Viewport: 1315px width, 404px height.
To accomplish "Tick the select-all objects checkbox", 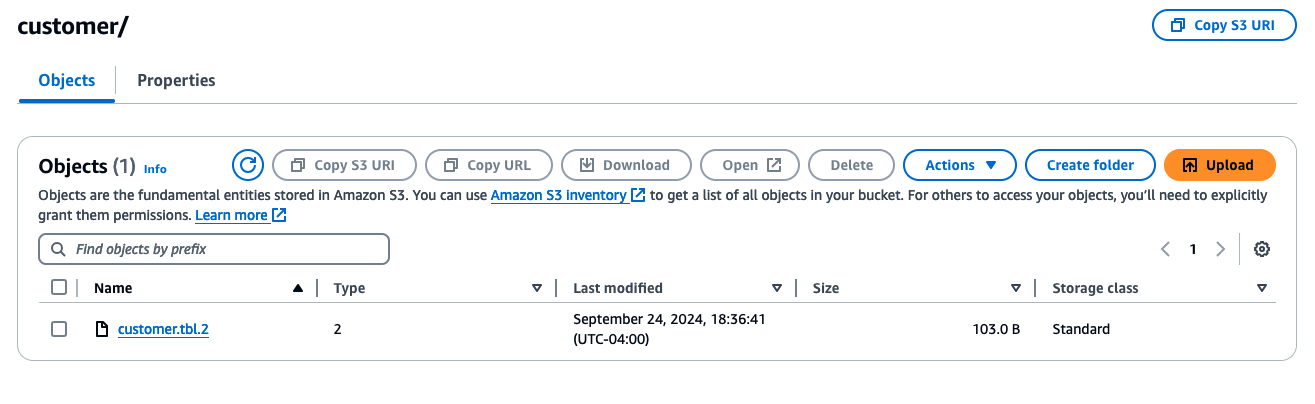I will [59, 288].
